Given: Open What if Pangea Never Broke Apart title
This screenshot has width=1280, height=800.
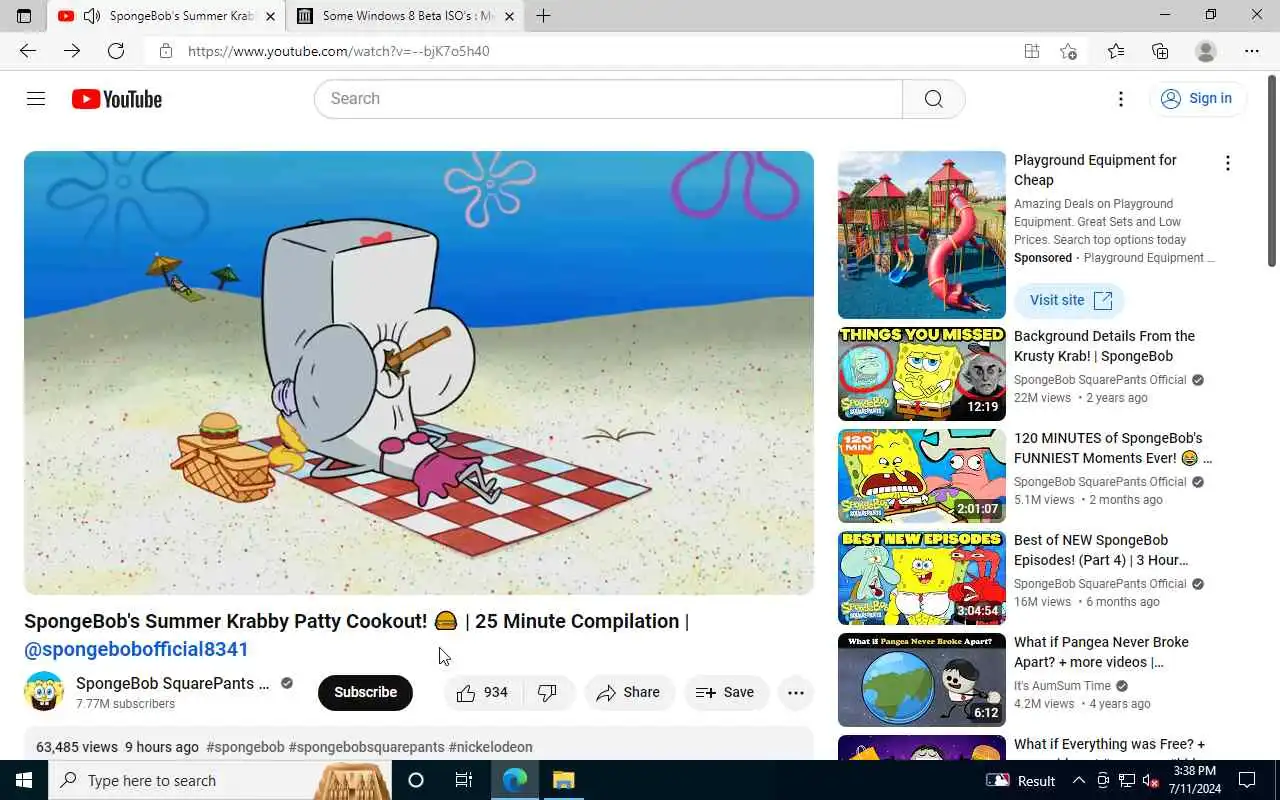Looking at the screenshot, I should (x=1101, y=652).
